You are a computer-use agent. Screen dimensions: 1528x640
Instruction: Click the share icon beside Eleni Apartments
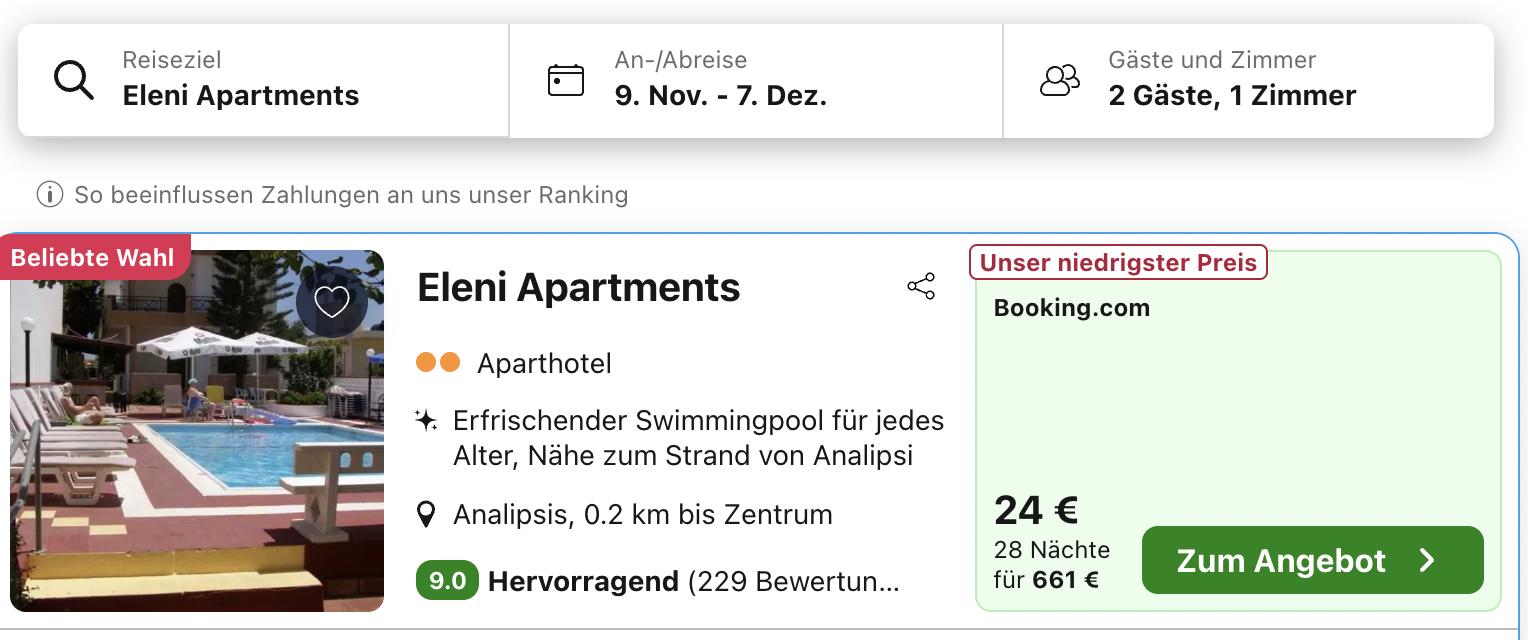pyautogui.click(x=921, y=286)
